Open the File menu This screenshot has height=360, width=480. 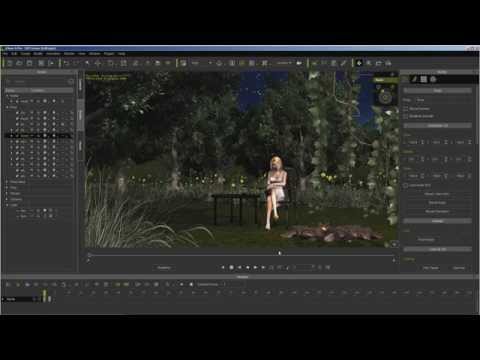click(6, 54)
